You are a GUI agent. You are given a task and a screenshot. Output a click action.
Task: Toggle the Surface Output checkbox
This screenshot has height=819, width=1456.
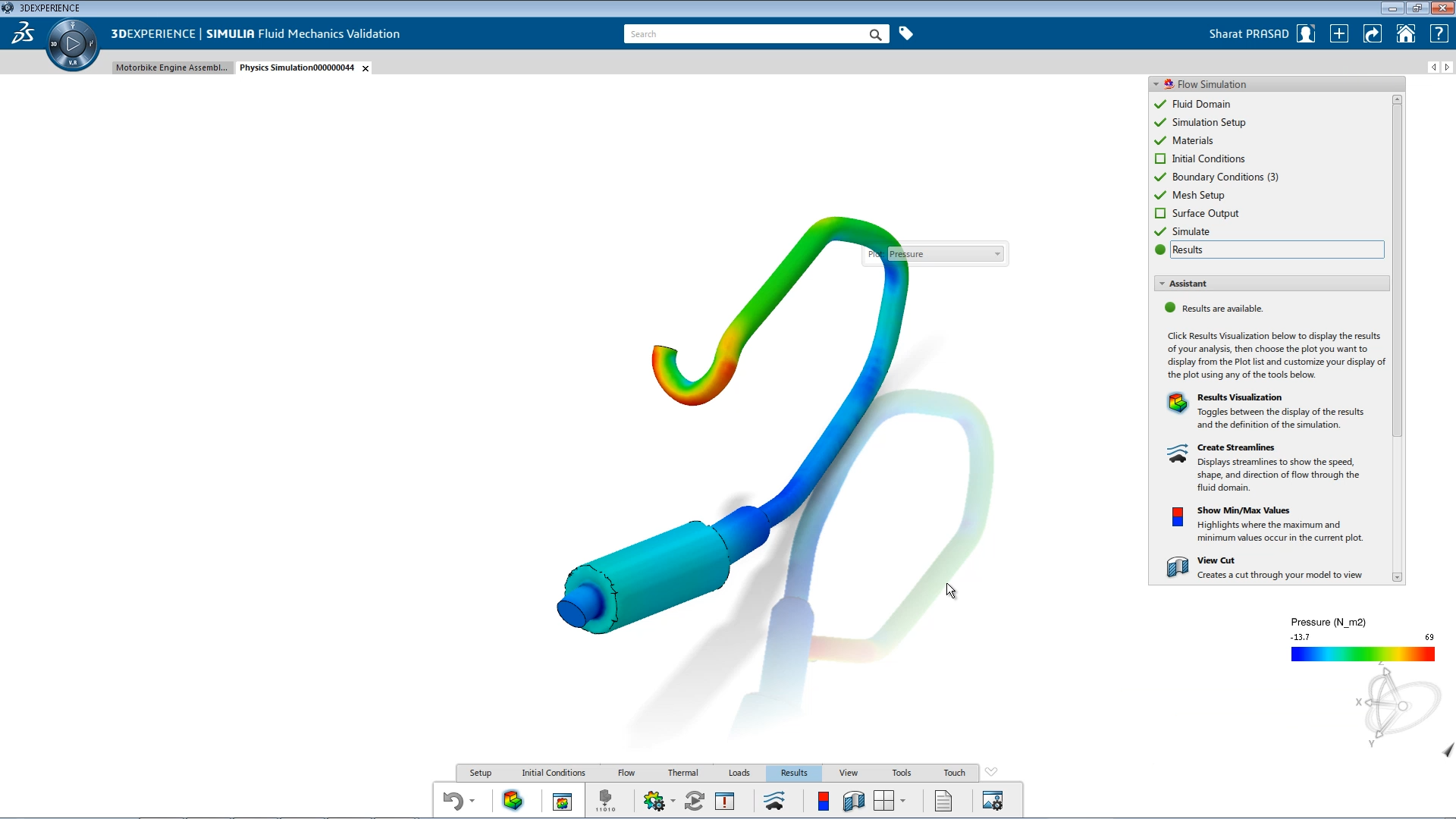click(1159, 213)
